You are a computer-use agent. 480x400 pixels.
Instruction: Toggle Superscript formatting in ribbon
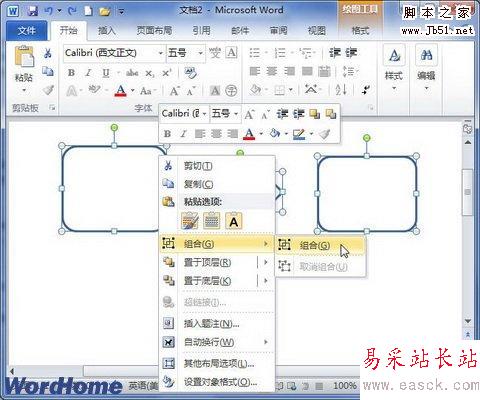coord(166,72)
